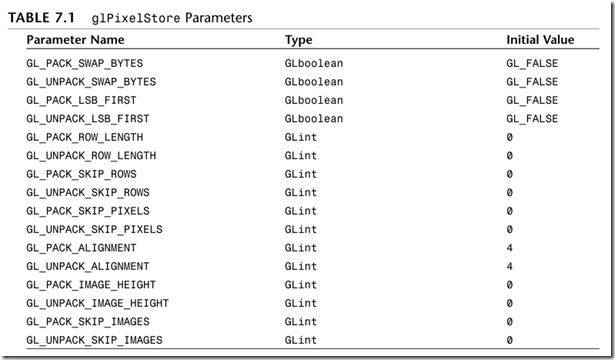
Task: Click the Type column header
Action: point(298,40)
